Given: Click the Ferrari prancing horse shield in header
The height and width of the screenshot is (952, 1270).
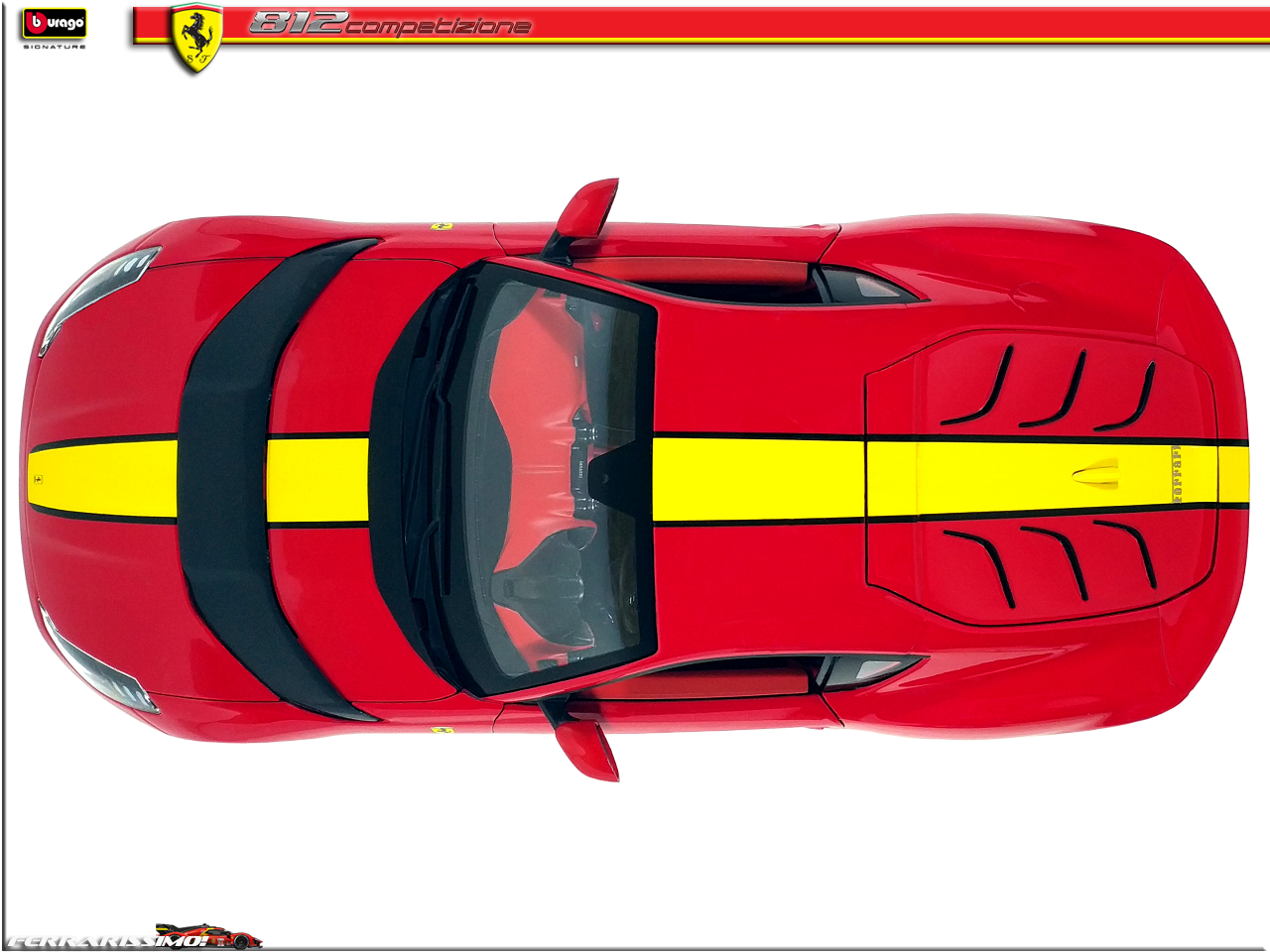Looking at the screenshot, I should click(195, 38).
